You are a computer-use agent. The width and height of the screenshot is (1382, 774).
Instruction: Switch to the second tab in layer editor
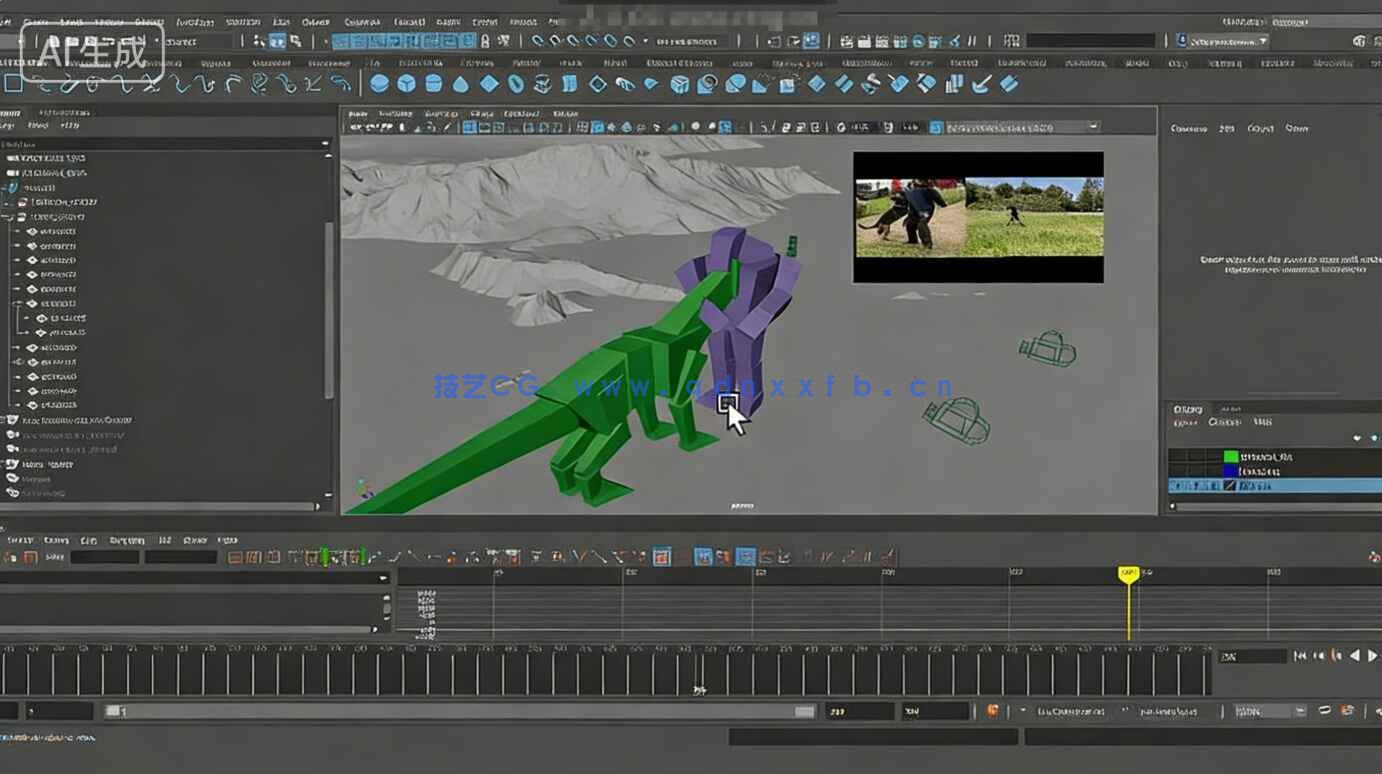[1230, 409]
